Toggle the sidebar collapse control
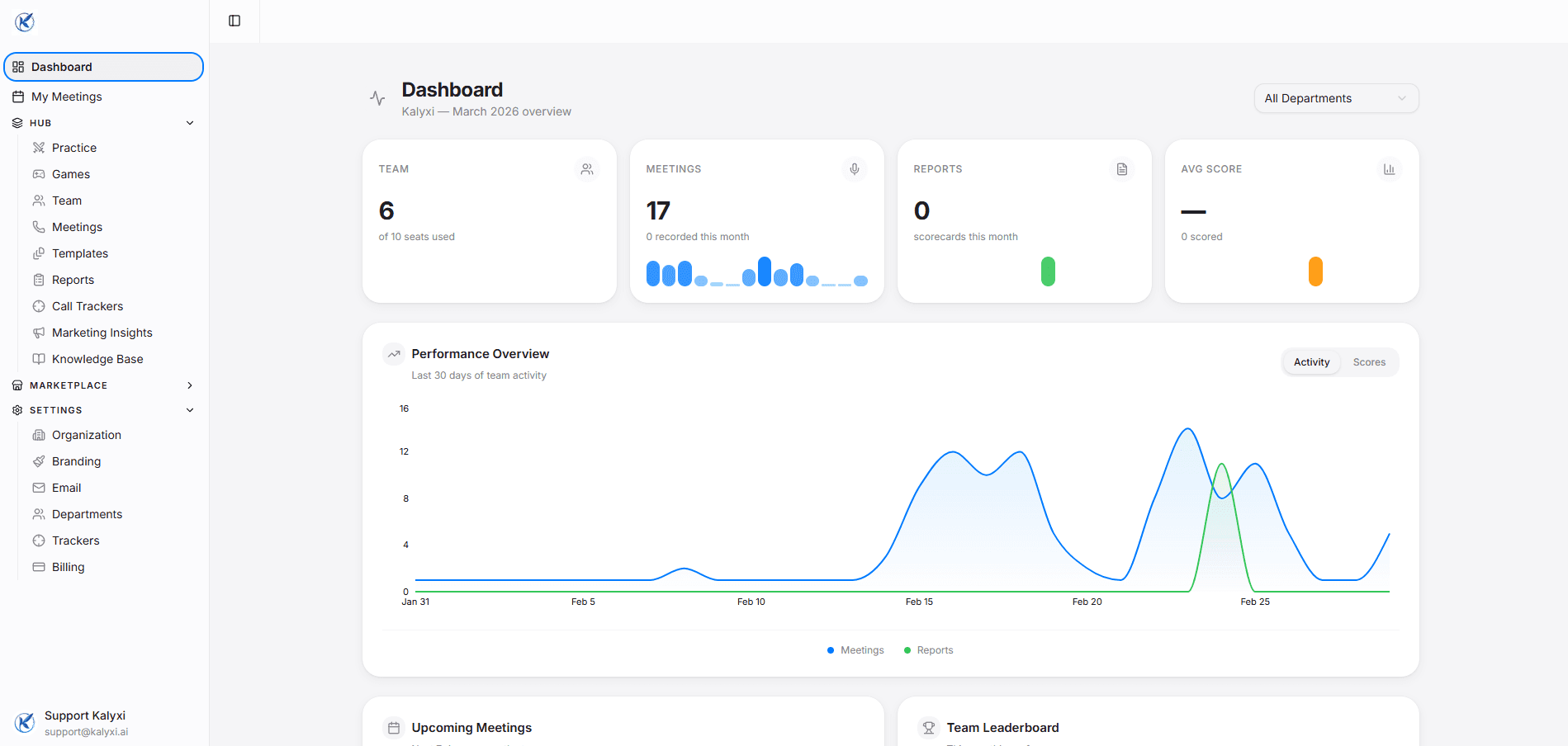The width and height of the screenshot is (1568, 746). [234, 20]
